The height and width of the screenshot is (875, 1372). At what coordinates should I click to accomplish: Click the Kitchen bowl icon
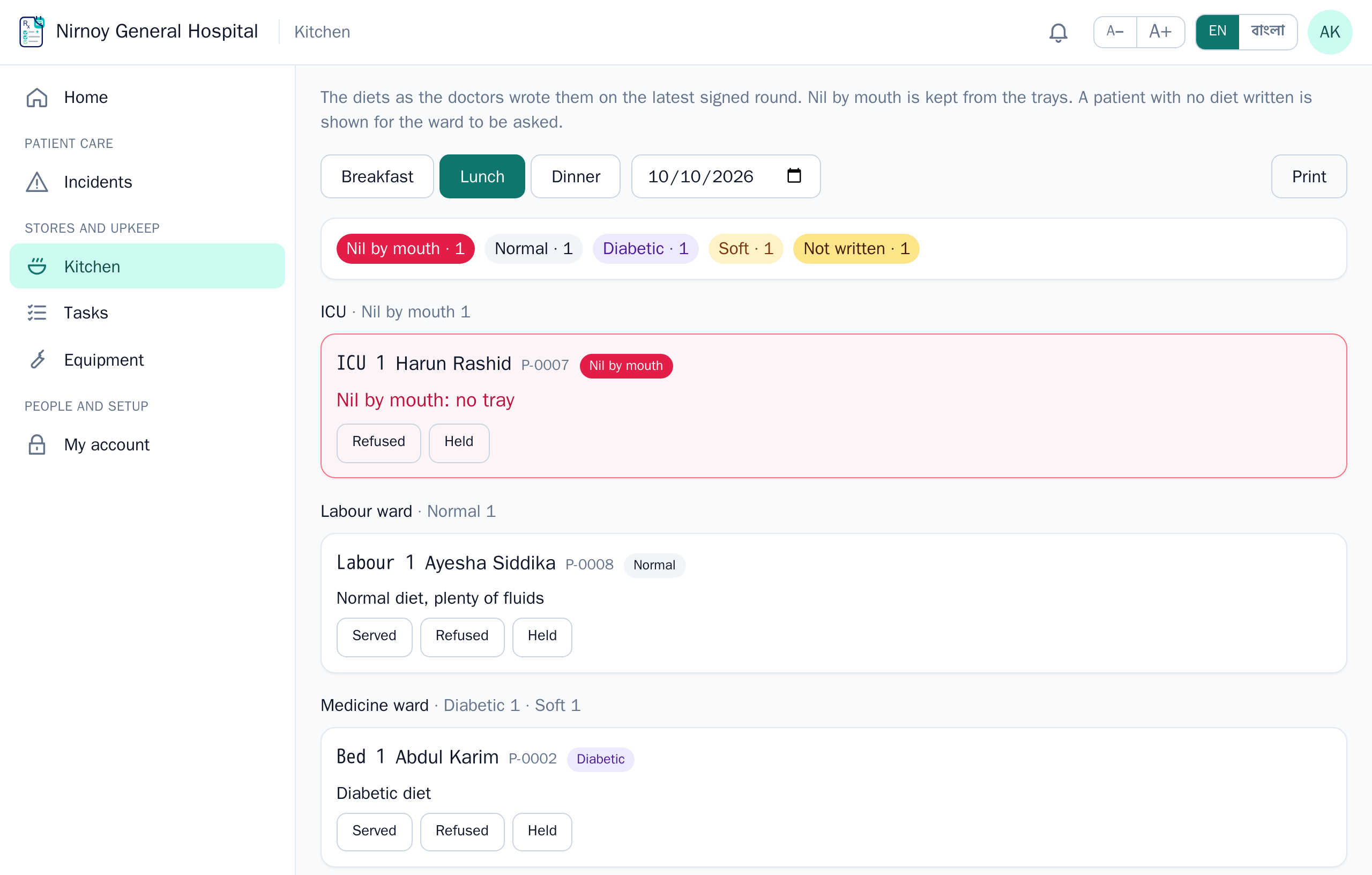[x=37, y=266]
